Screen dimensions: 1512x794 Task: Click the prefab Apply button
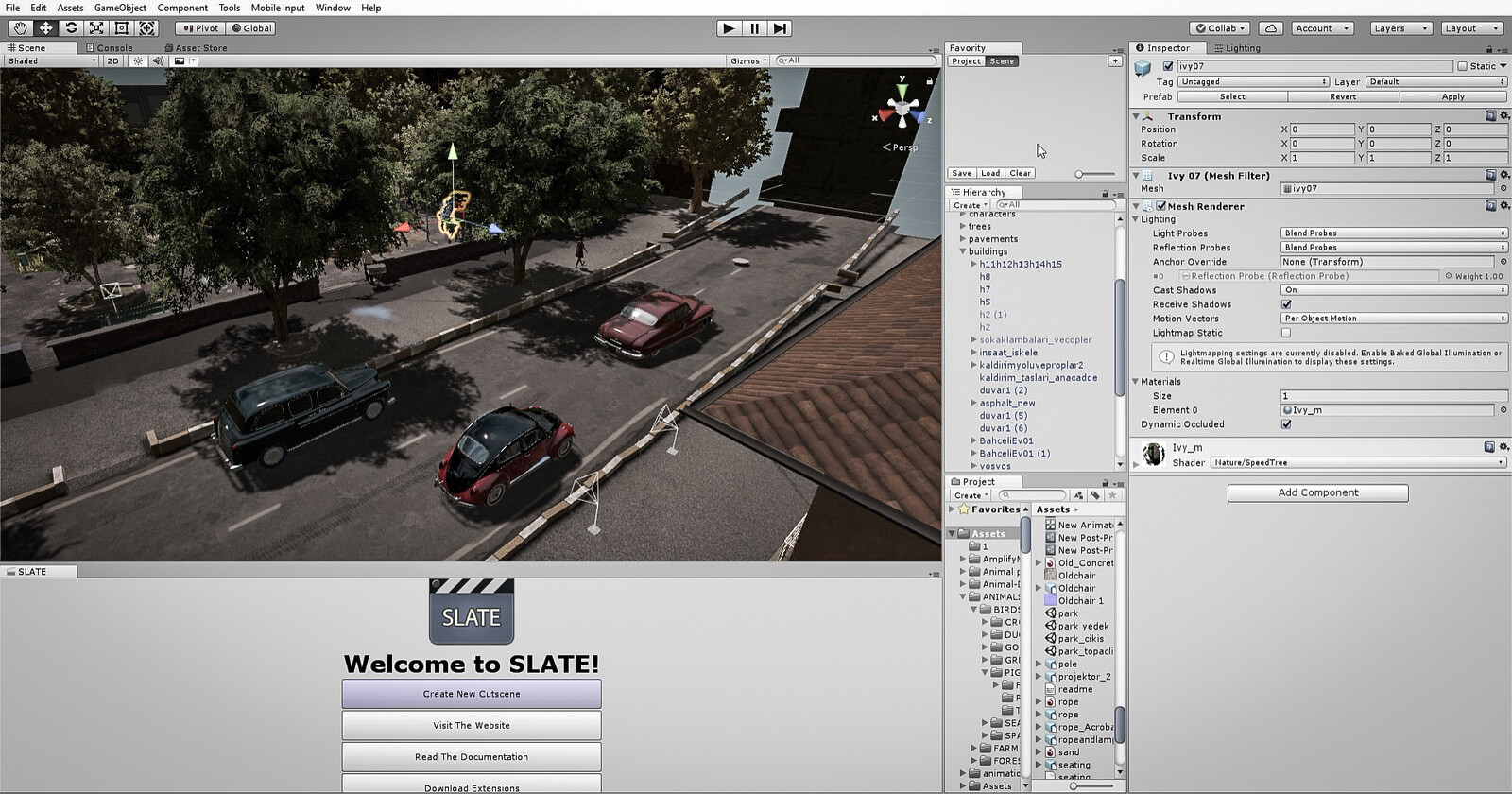[1452, 96]
